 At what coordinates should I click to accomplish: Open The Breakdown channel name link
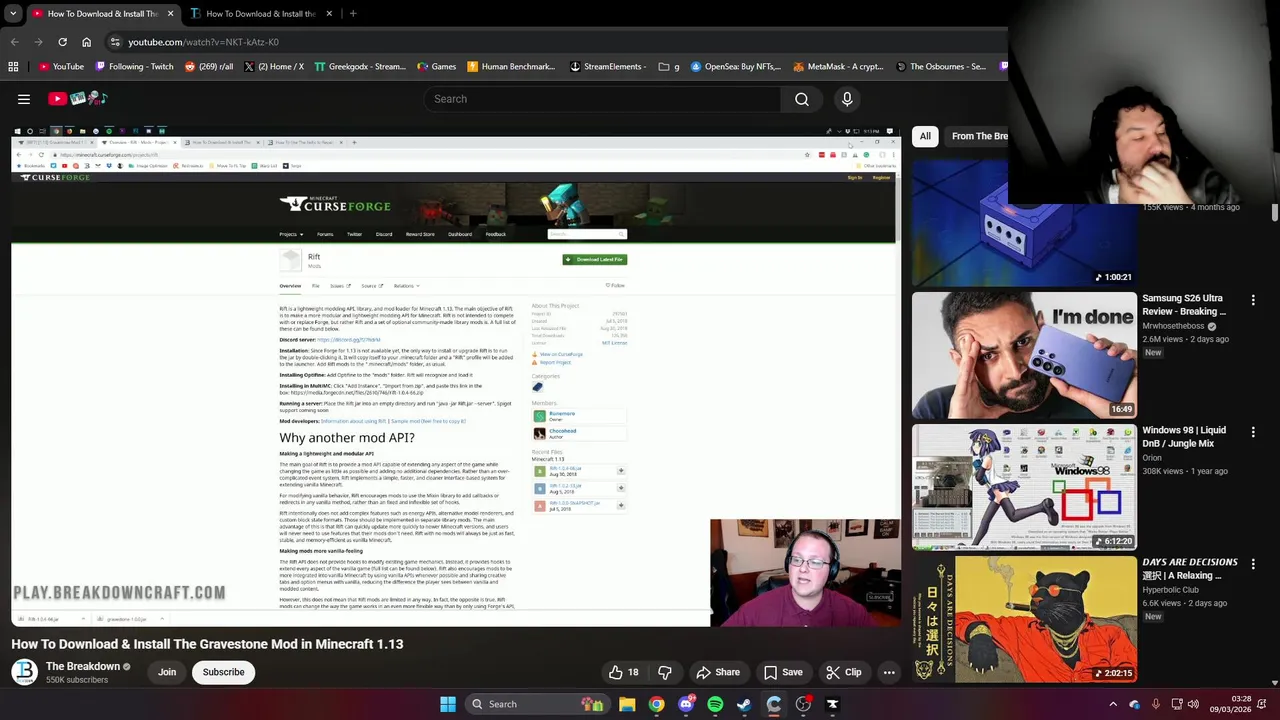tap(83, 666)
